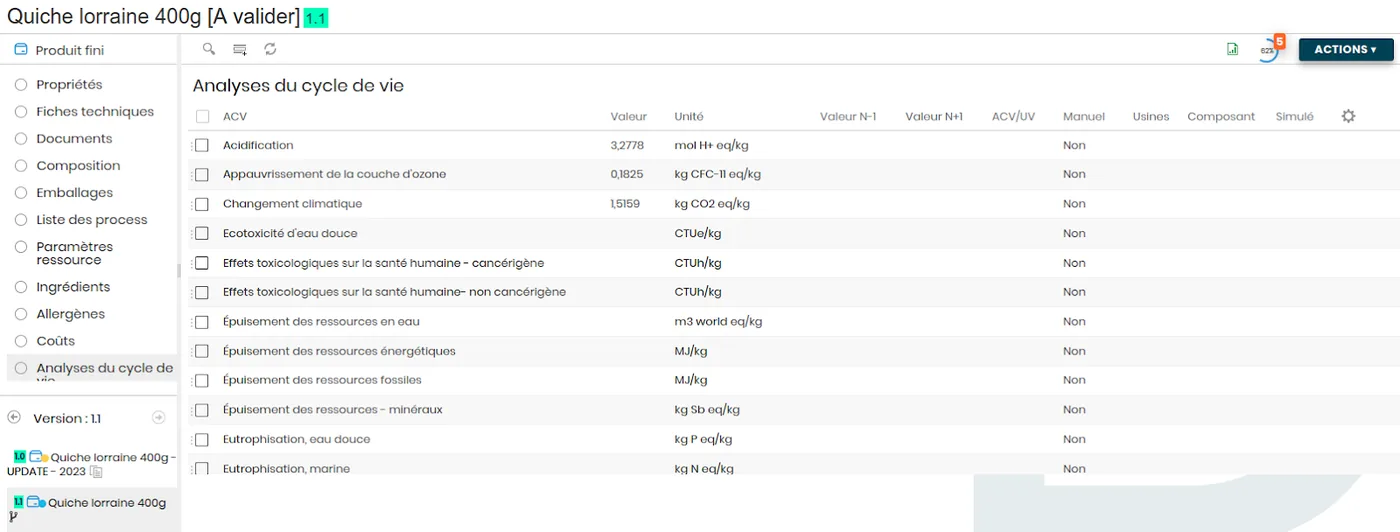Click the Produit fini box icon
This screenshot has height=532, width=1400.
(21, 49)
